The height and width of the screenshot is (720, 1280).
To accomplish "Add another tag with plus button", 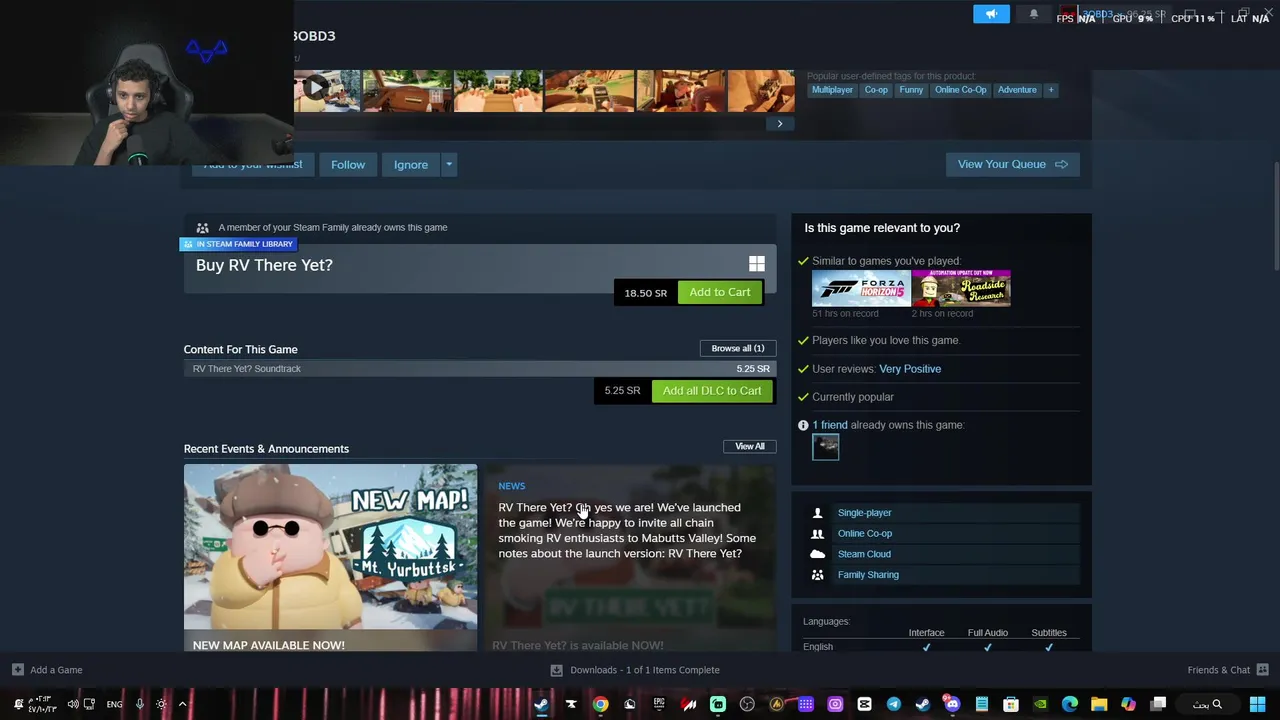I will click(x=1050, y=90).
